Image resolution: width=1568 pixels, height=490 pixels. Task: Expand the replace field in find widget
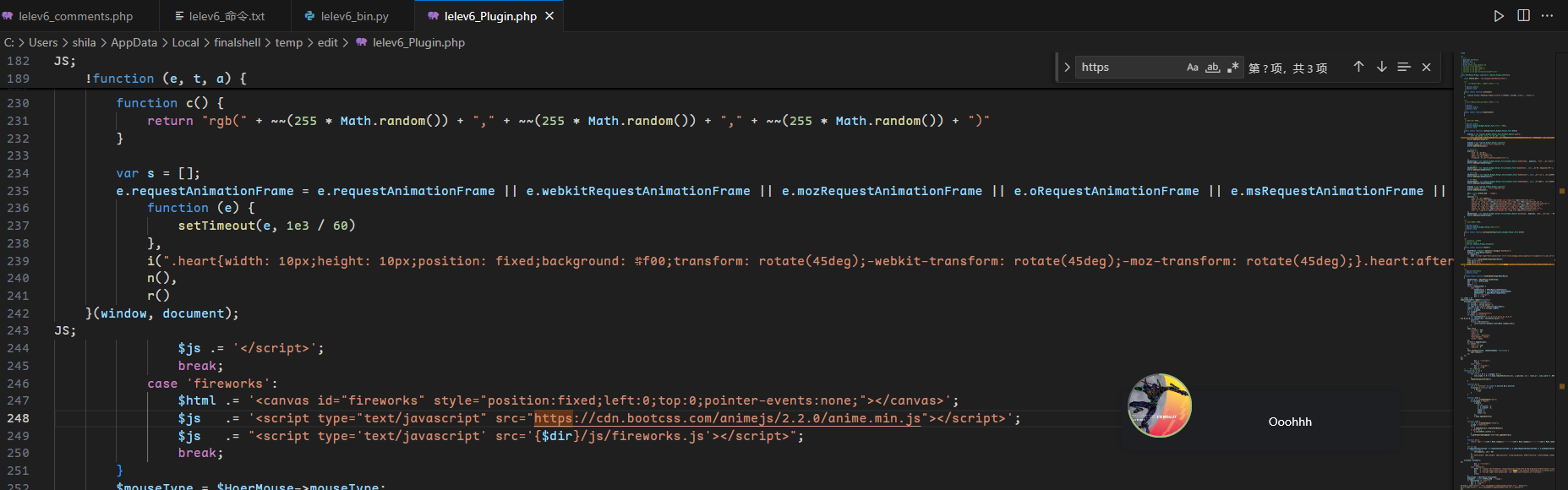point(1067,67)
